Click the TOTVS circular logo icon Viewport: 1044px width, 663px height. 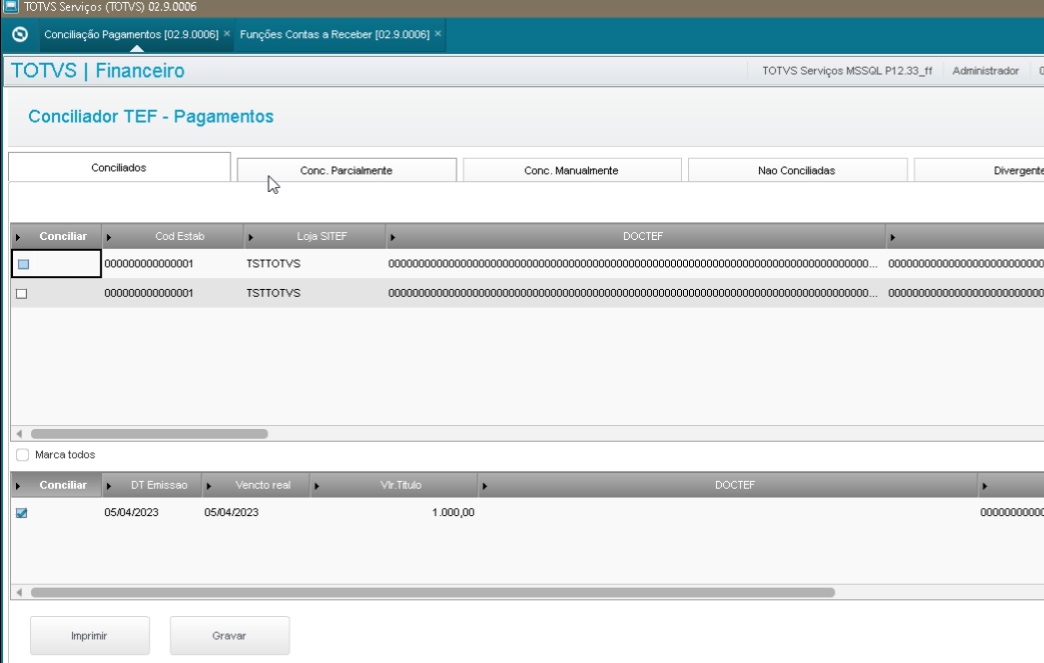20,35
